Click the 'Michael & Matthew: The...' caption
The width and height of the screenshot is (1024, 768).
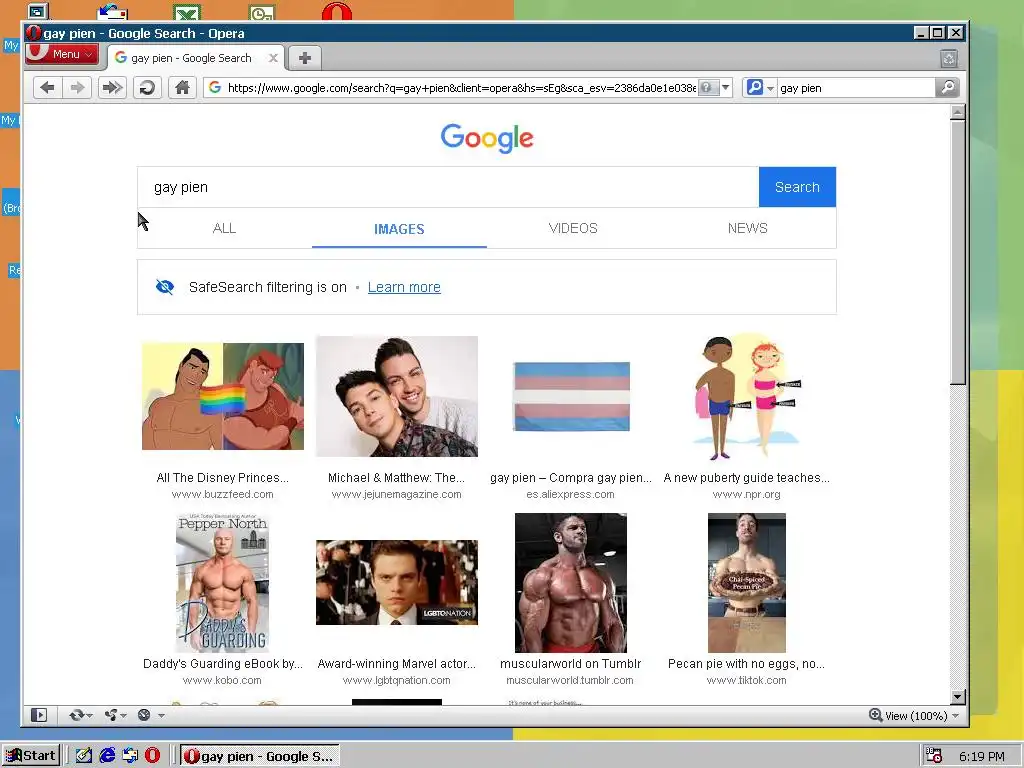tap(396, 478)
